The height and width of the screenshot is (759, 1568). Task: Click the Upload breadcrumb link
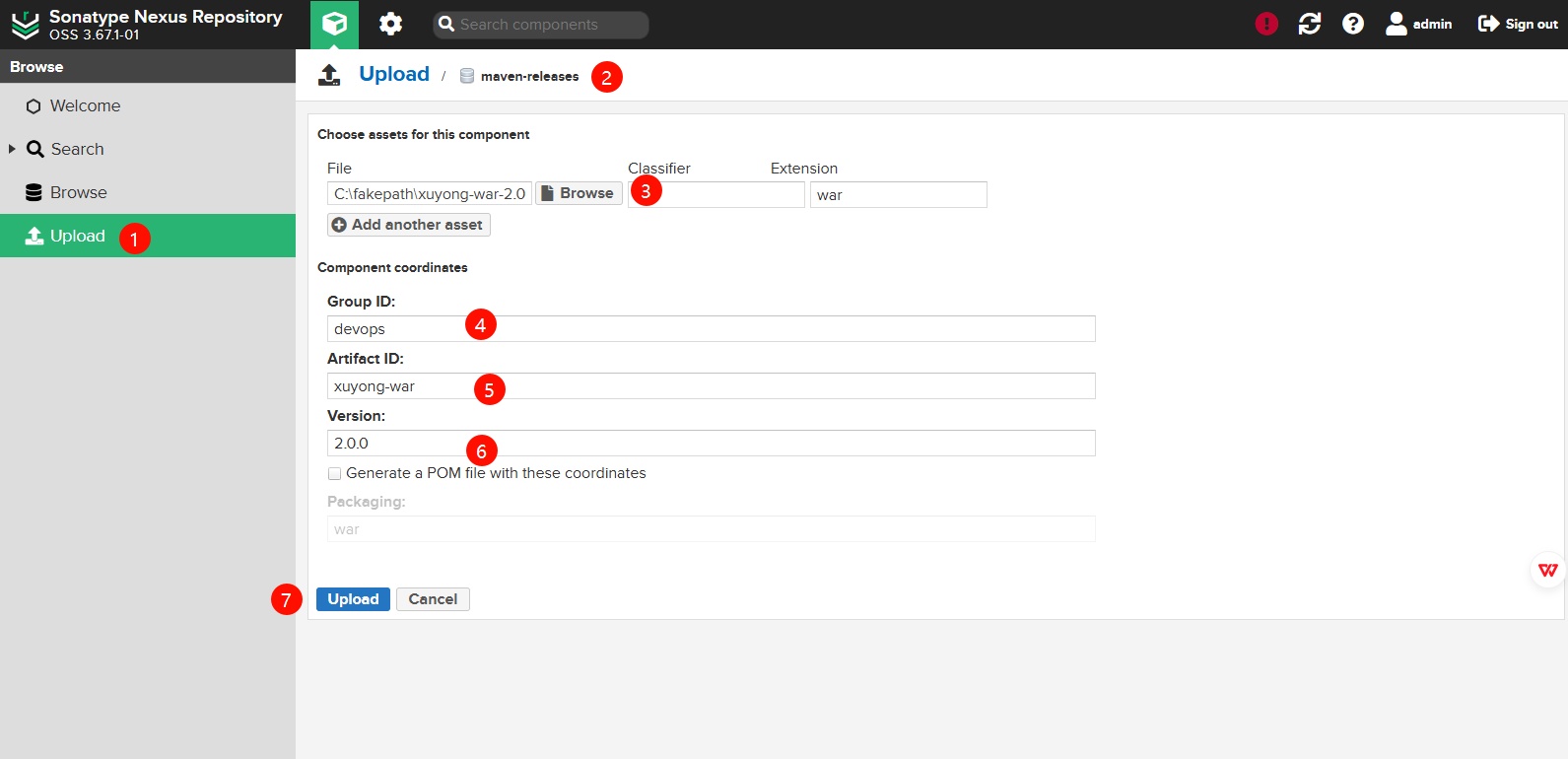393,74
